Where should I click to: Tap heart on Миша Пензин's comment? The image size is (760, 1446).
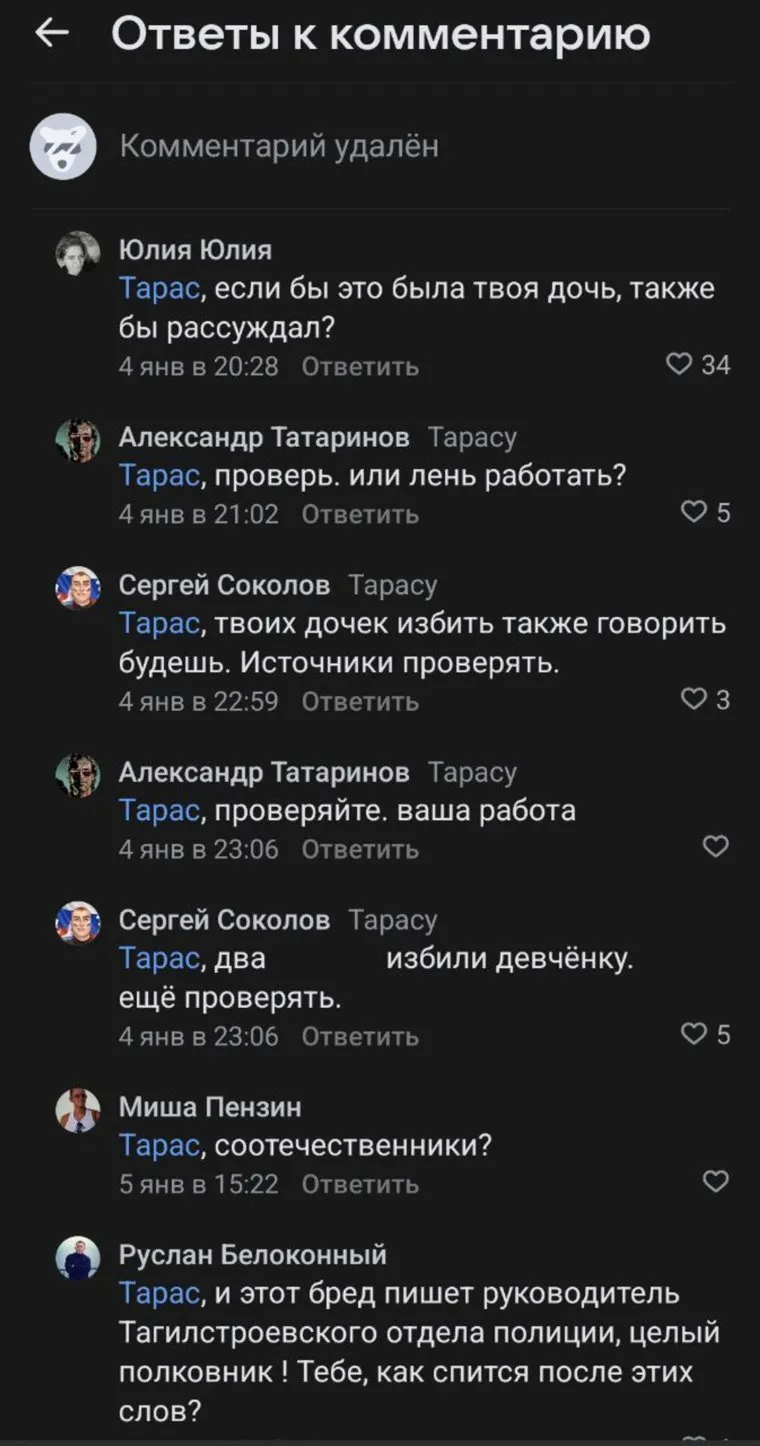(716, 1182)
